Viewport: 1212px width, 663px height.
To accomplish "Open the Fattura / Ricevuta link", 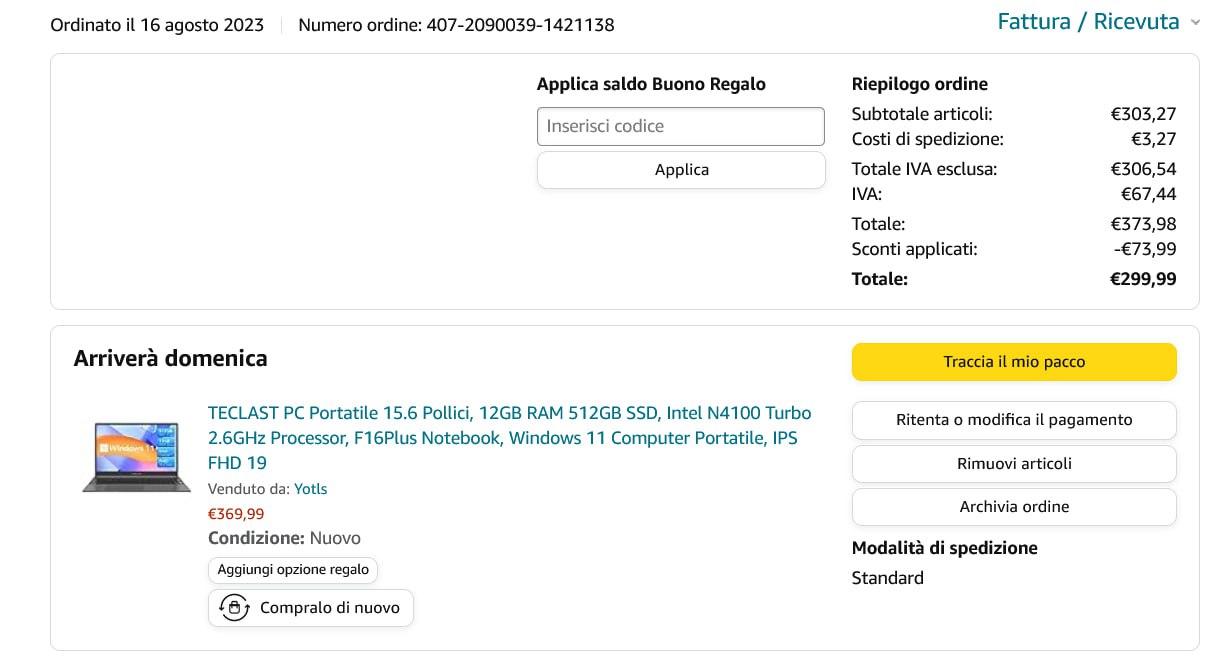I will click(x=1088, y=21).
